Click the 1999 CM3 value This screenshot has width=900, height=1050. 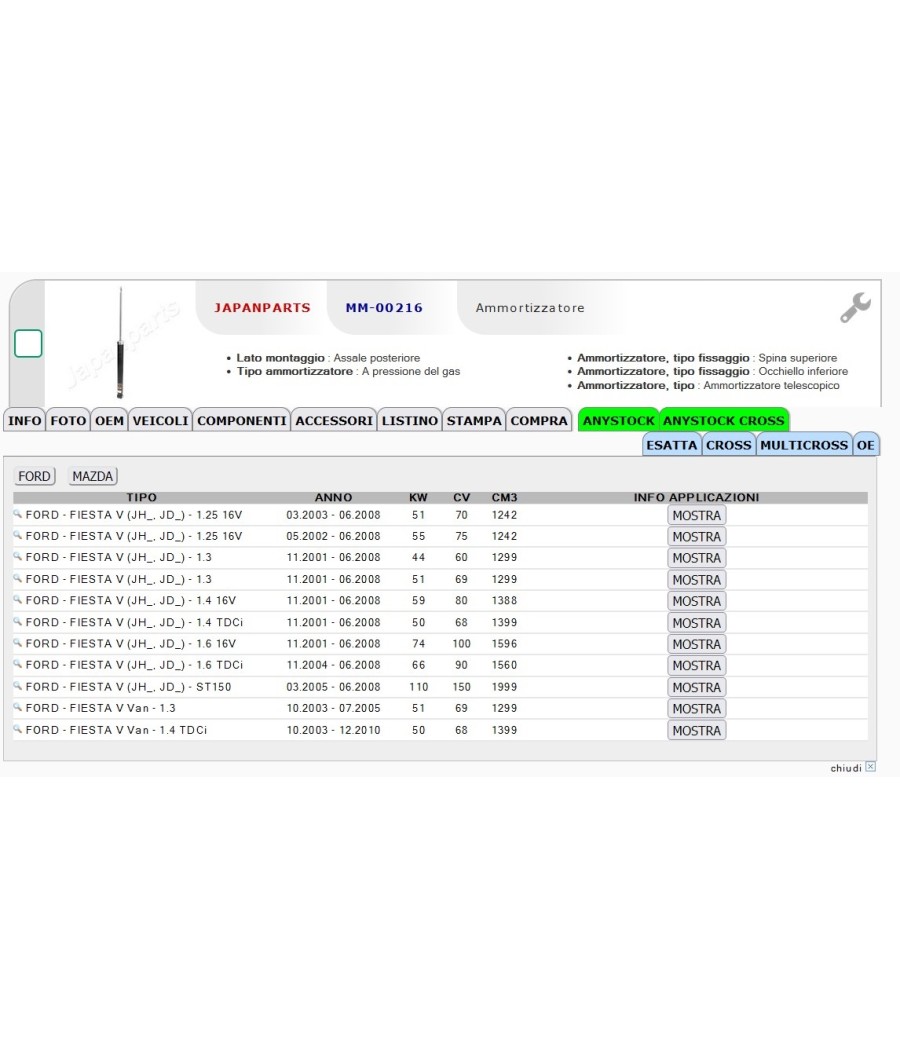pyautogui.click(x=504, y=687)
